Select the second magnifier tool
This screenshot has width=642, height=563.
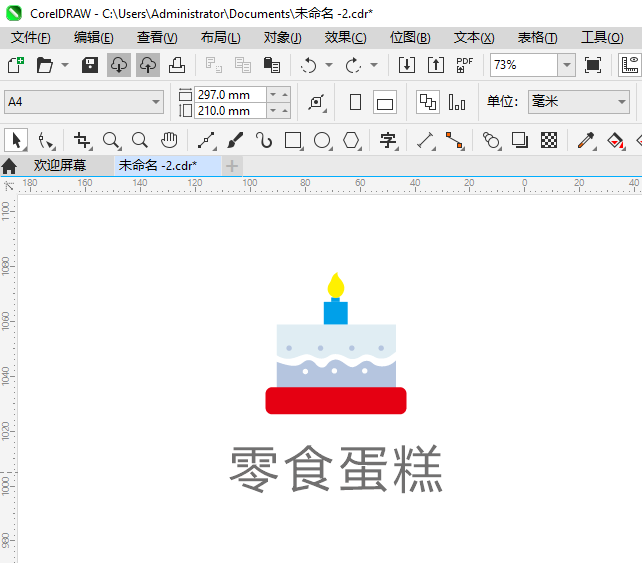pos(140,140)
